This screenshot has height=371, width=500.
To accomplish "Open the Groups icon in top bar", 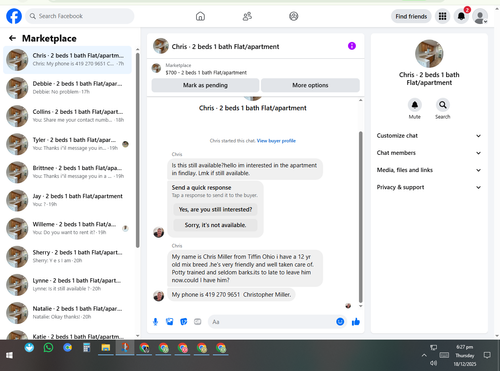I will click(294, 16).
